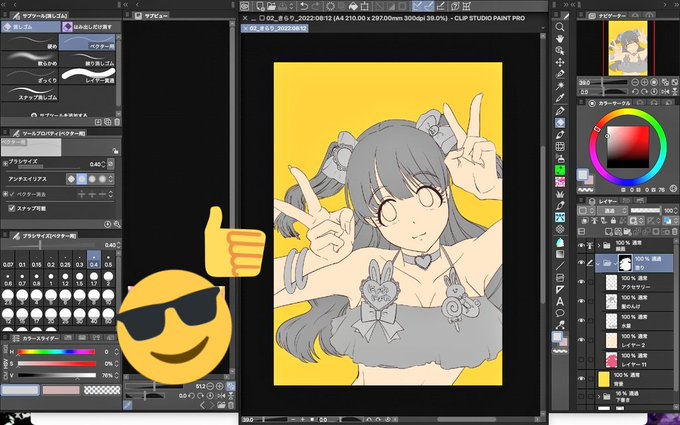680x425 pixels.
Task: Select the レイヤー 11 layer row
Action: click(x=634, y=360)
